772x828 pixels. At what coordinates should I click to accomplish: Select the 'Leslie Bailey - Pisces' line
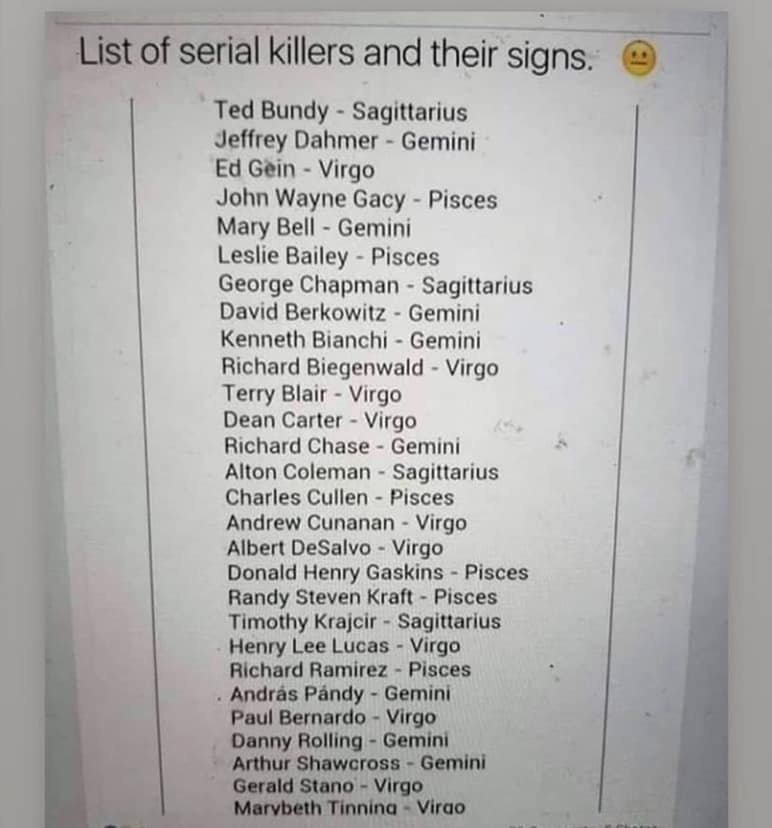(328, 256)
